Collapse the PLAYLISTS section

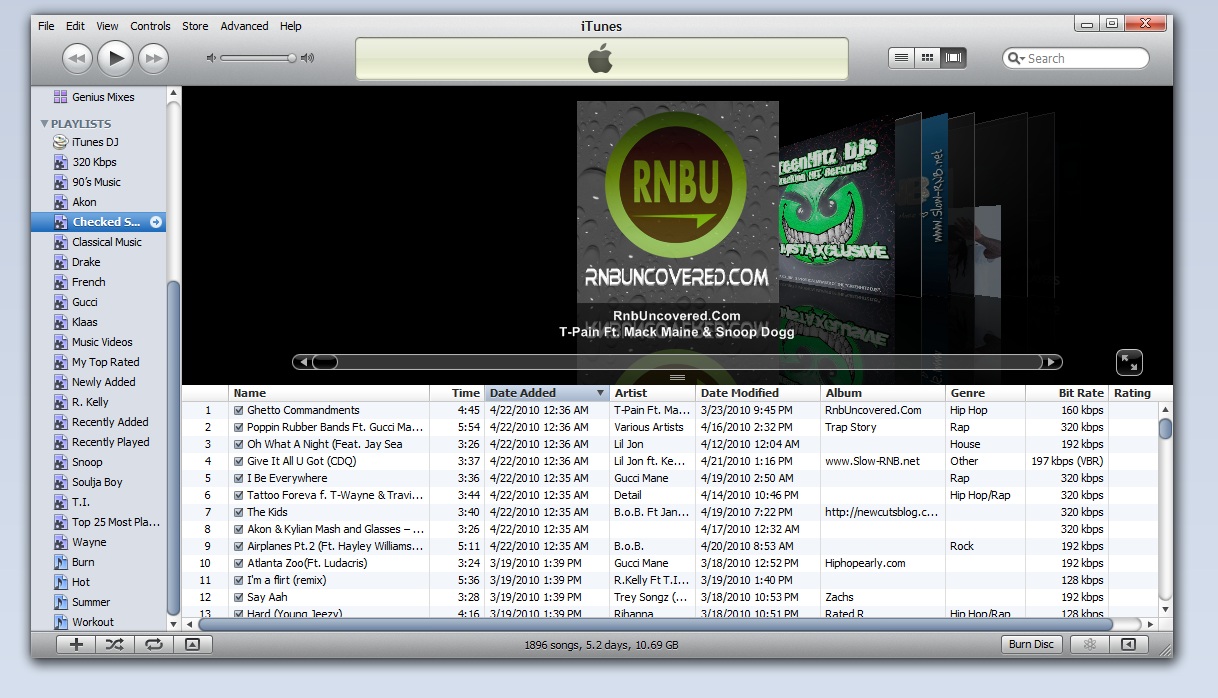(x=44, y=124)
